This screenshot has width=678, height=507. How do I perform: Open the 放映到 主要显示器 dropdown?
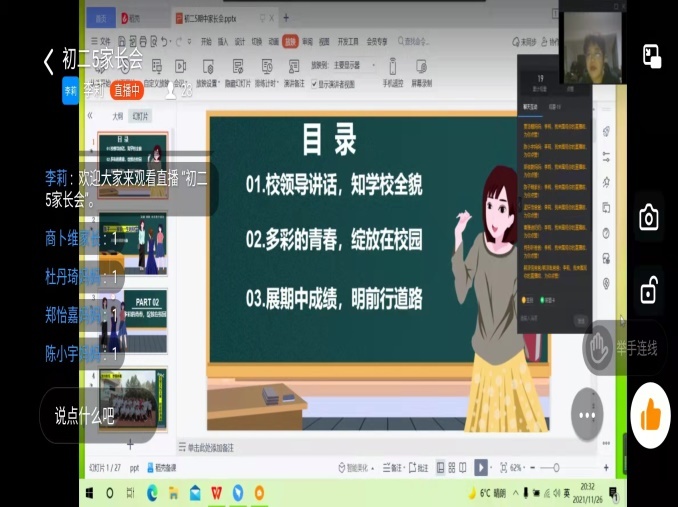353,66
